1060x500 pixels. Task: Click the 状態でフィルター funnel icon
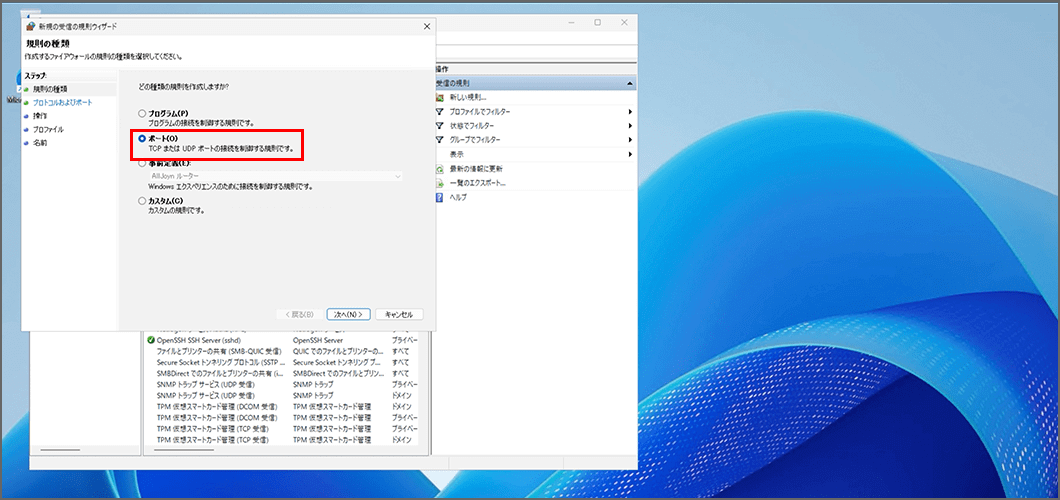point(441,125)
